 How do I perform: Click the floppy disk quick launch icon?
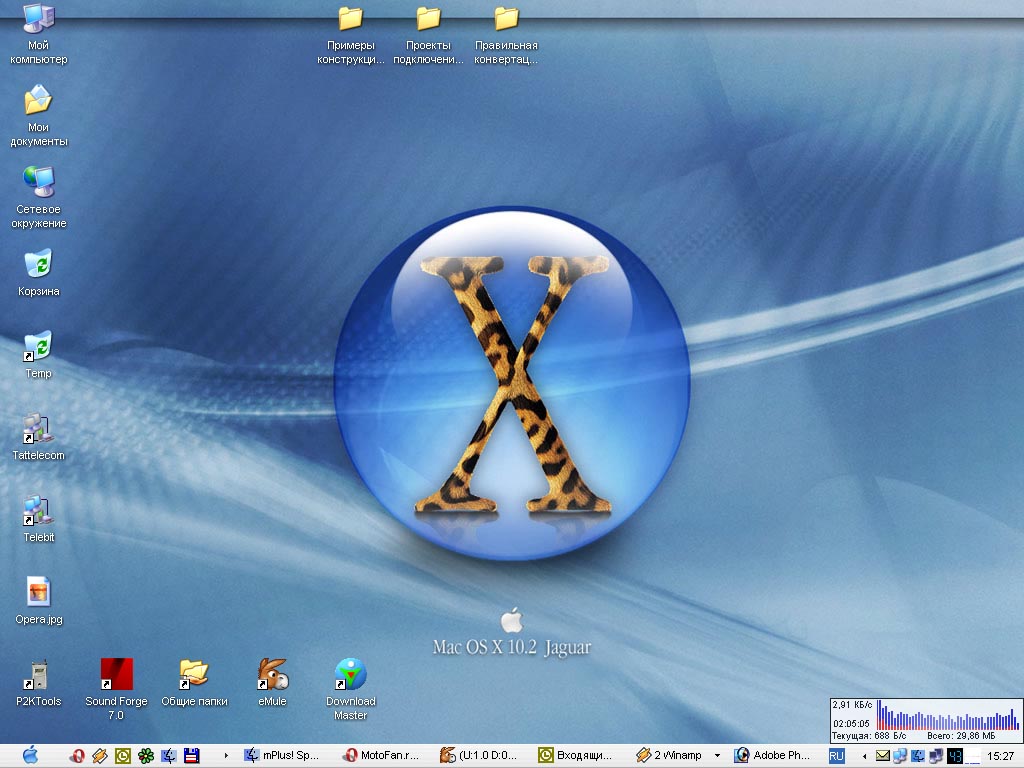(191, 756)
